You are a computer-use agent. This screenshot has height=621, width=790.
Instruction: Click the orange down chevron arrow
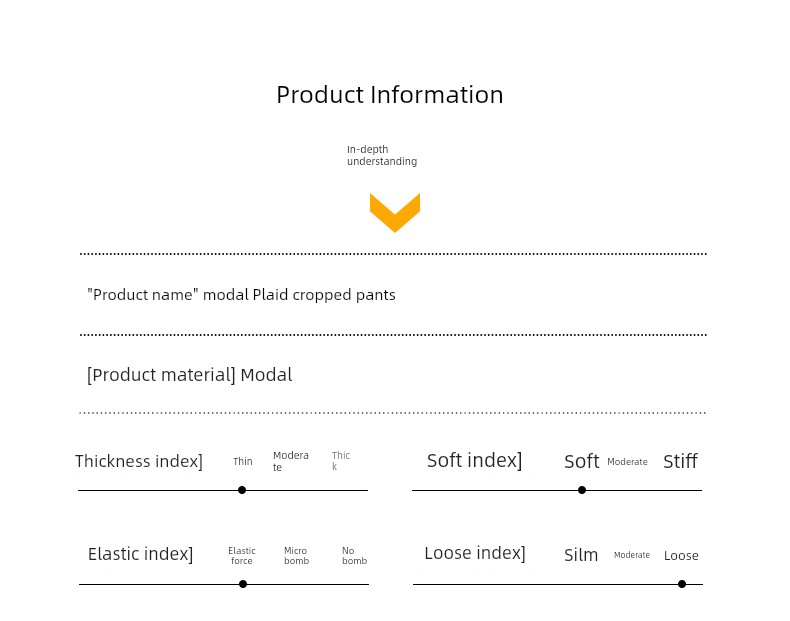coord(394,213)
